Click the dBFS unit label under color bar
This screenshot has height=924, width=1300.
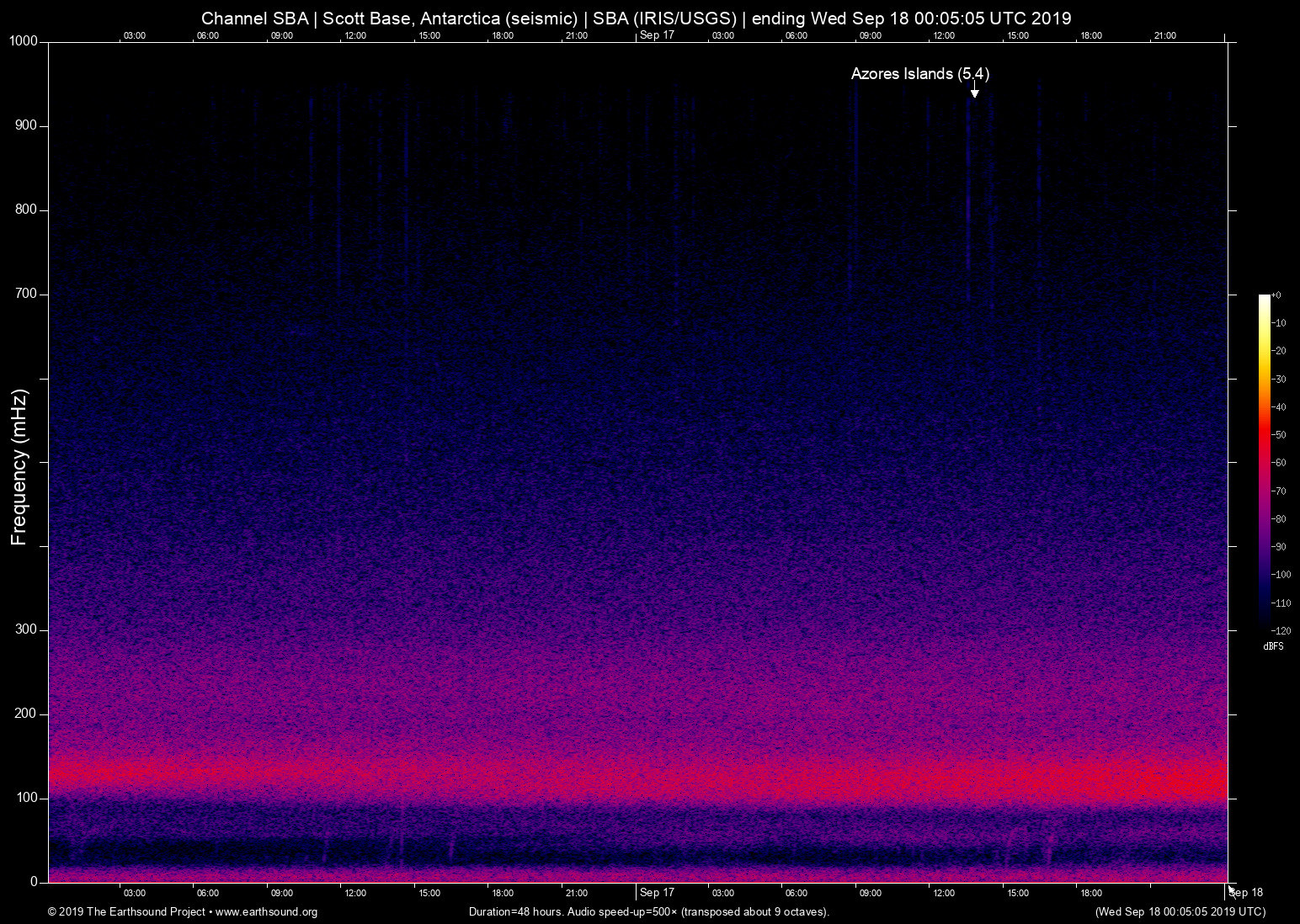tap(1273, 646)
